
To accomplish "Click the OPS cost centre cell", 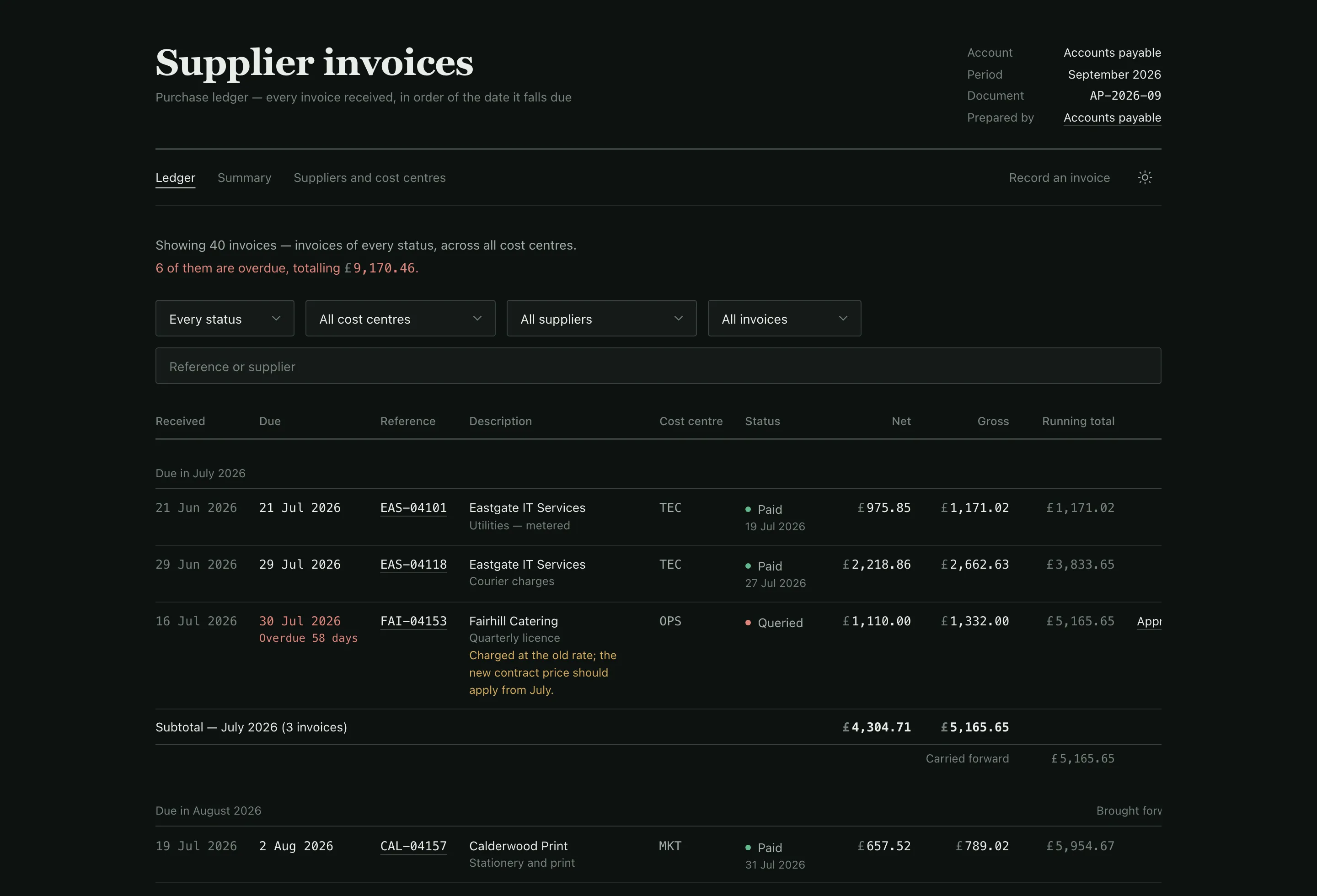I will coord(670,621).
